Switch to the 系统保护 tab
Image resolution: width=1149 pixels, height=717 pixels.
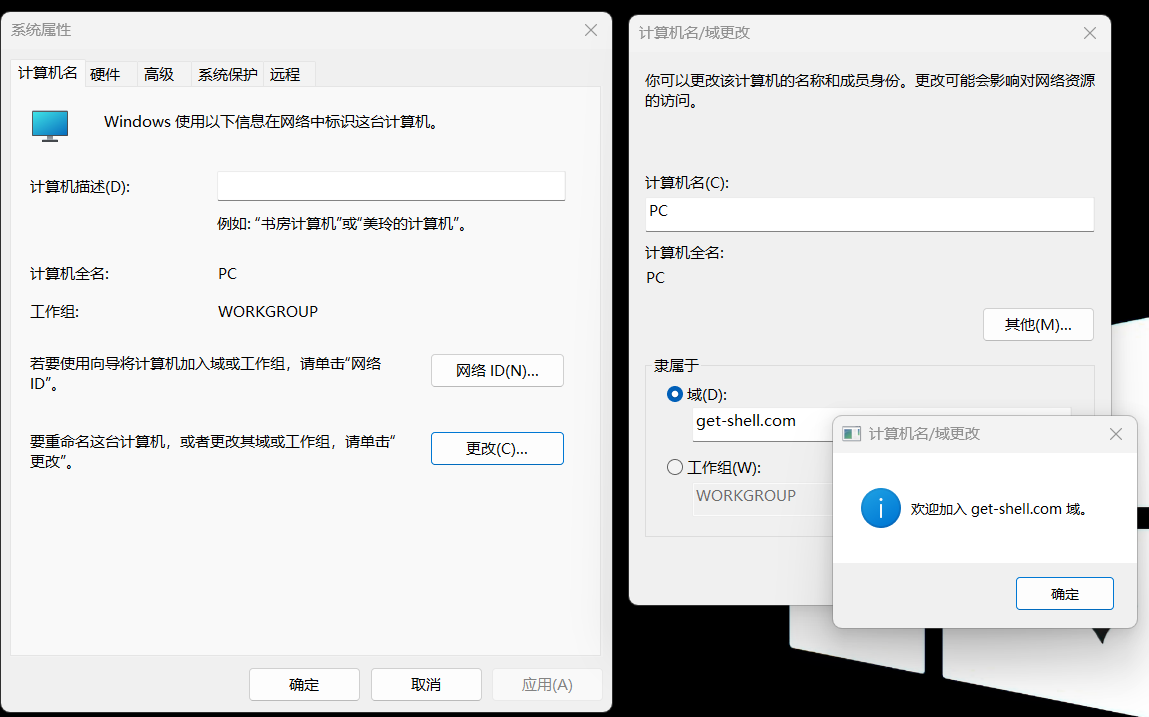click(x=227, y=74)
